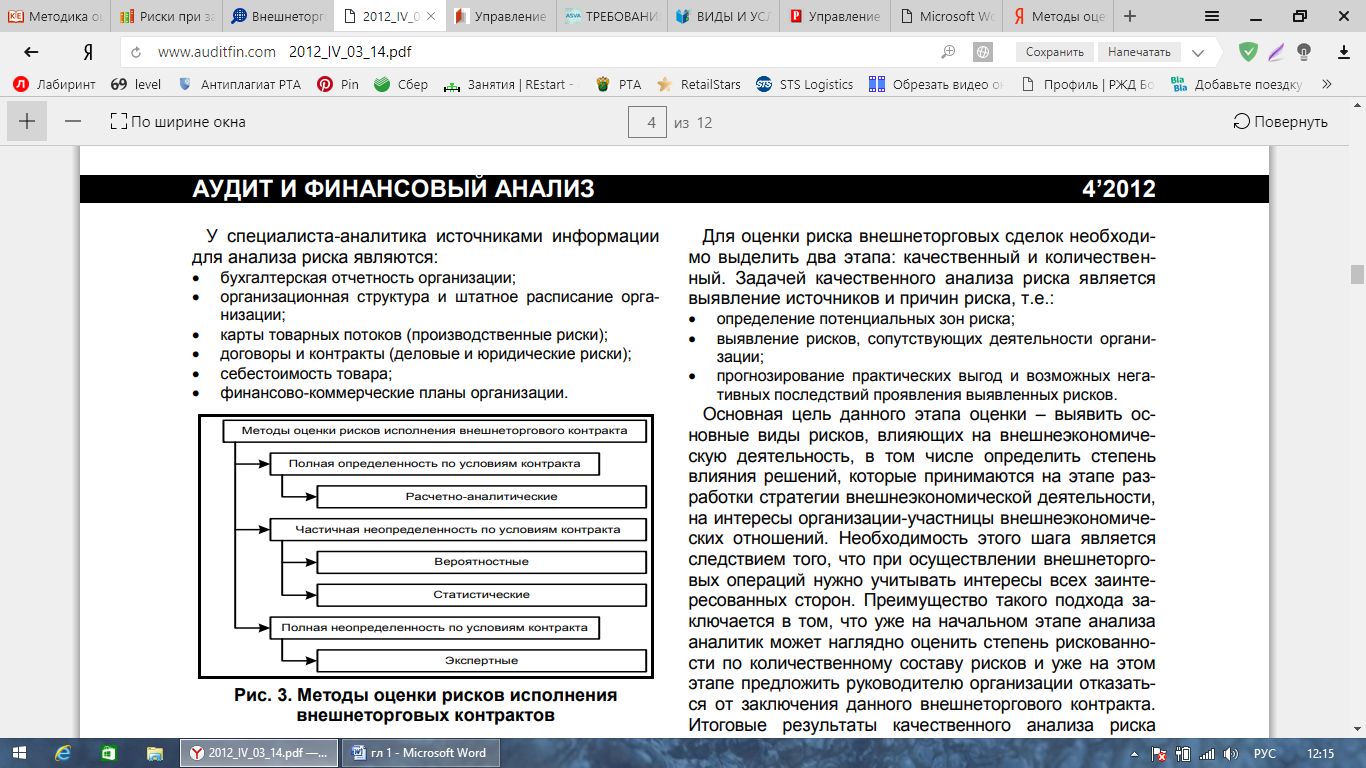Image resolution: width=1366 pixels, height=768 pixels.
Task: Open downloads with the download arrow icon
Action: 1342,52
